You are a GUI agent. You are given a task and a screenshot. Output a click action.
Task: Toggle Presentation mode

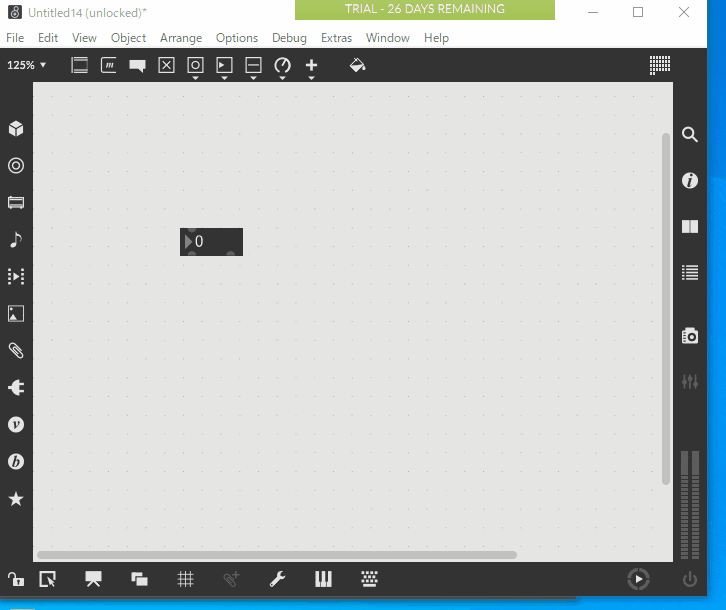click(x=93, y=579)
